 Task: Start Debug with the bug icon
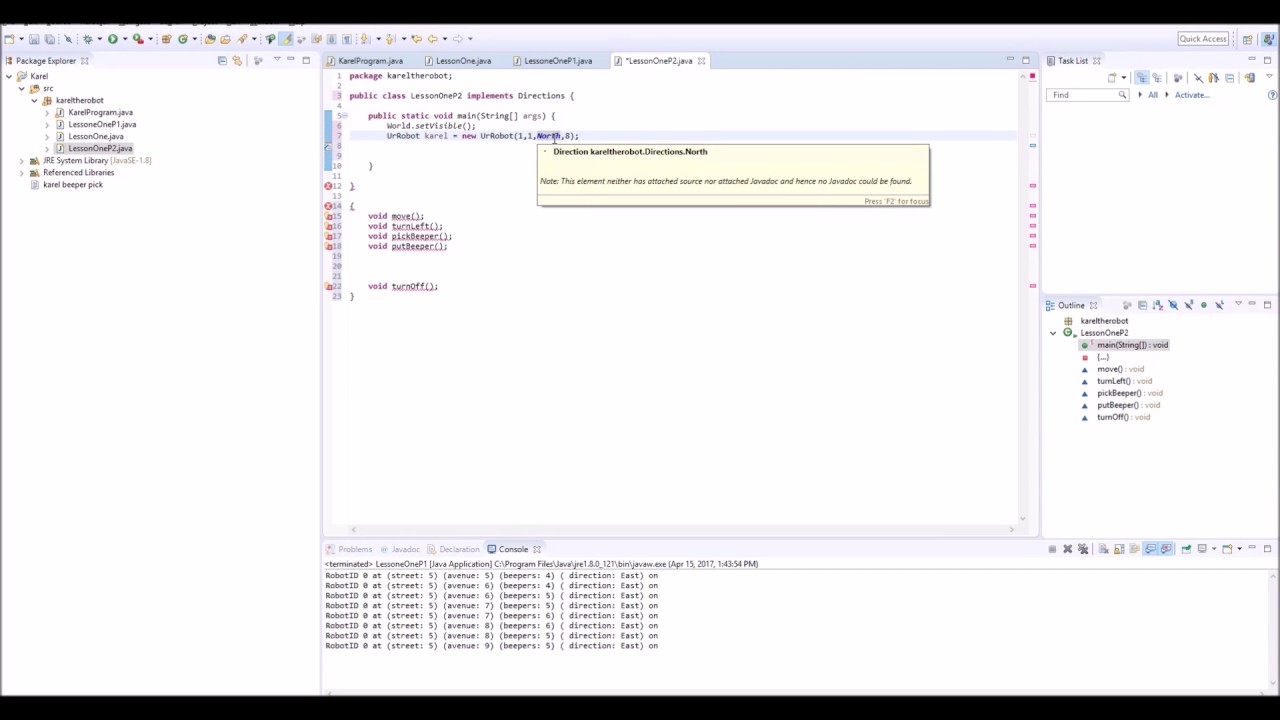88,39
